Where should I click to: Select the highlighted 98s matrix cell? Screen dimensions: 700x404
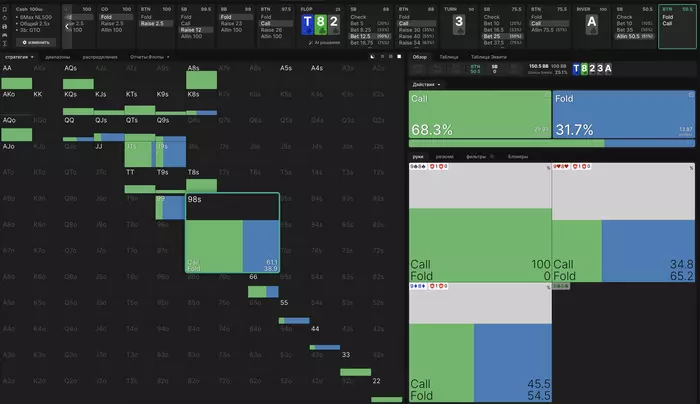(x=232, y=233)
